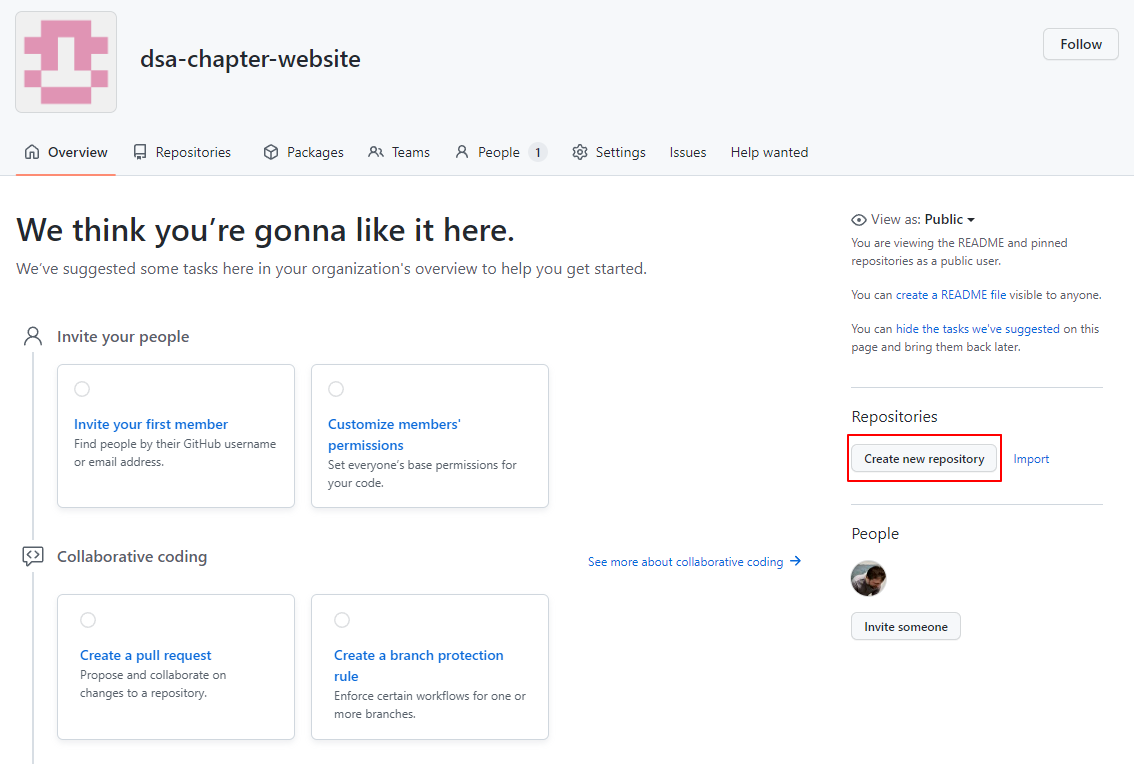The image size is (1134, 764).
Task: Click the arrow after See more about collaborative coding
Action: [x=796, y=561]
